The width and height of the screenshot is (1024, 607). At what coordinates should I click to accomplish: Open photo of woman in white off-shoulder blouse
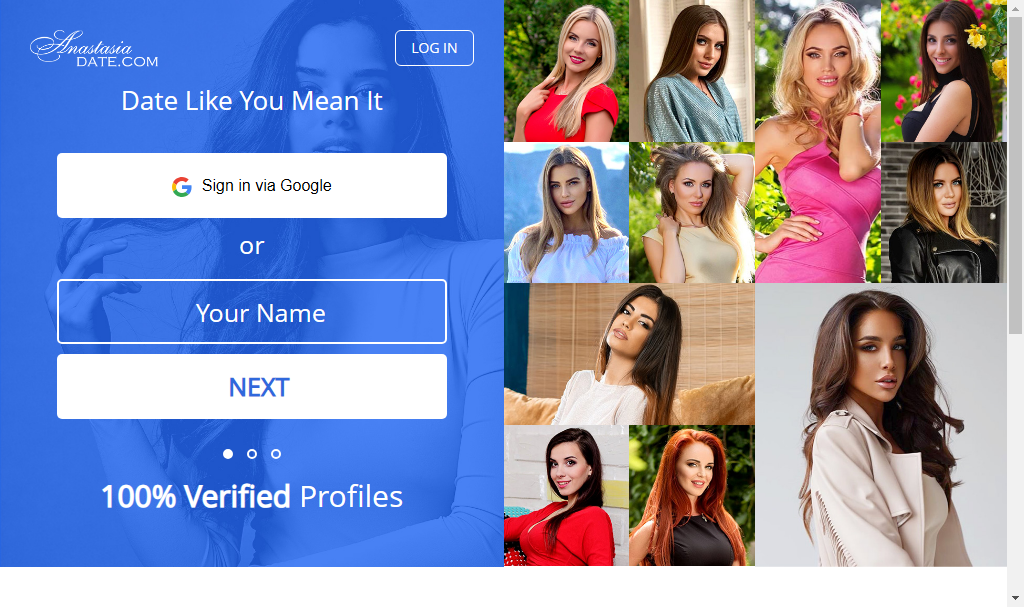pyautogui.click(x=566, y=213)
